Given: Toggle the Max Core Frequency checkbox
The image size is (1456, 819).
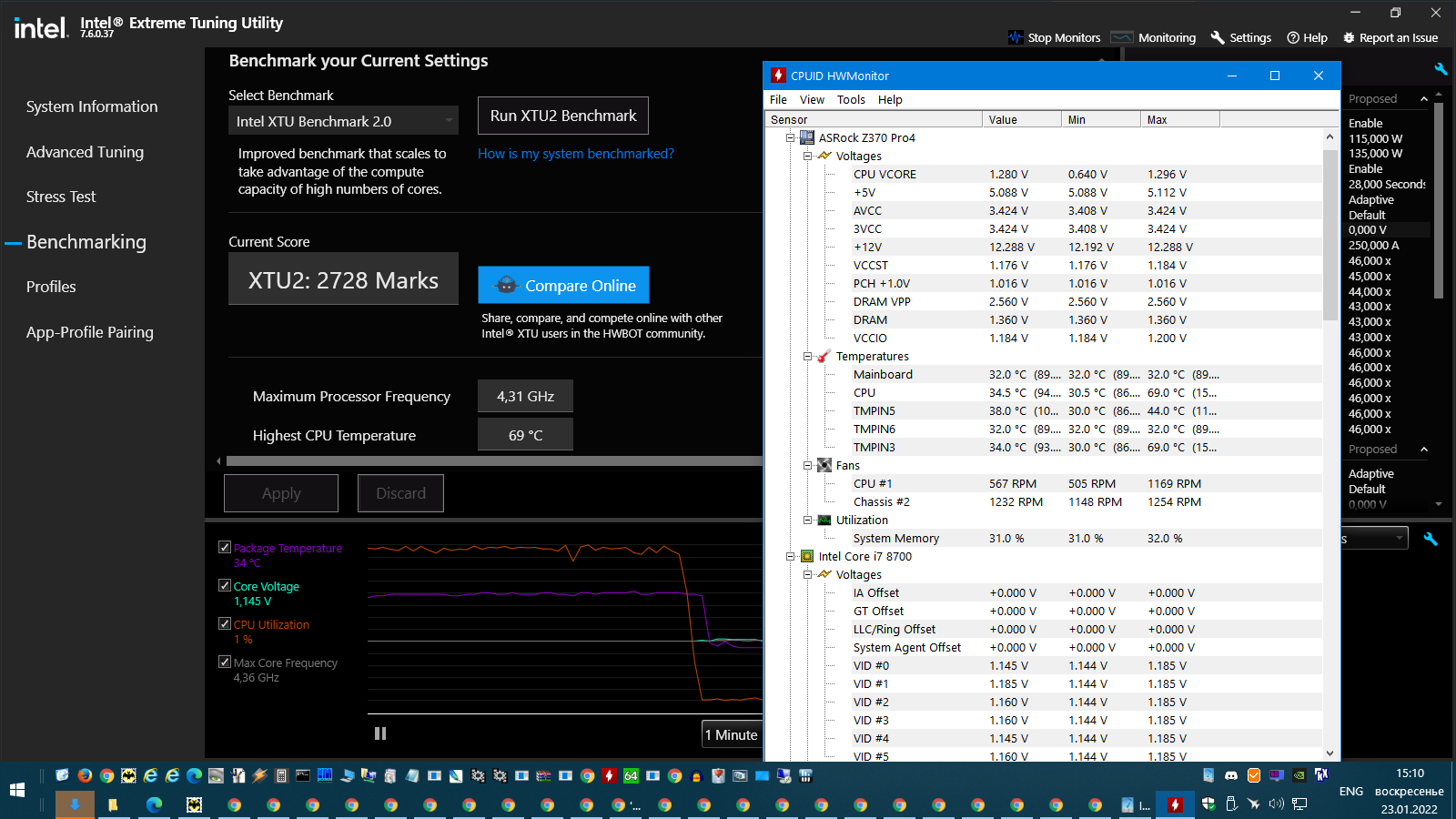Looking at the screenshot, I should tap(225, 662).
